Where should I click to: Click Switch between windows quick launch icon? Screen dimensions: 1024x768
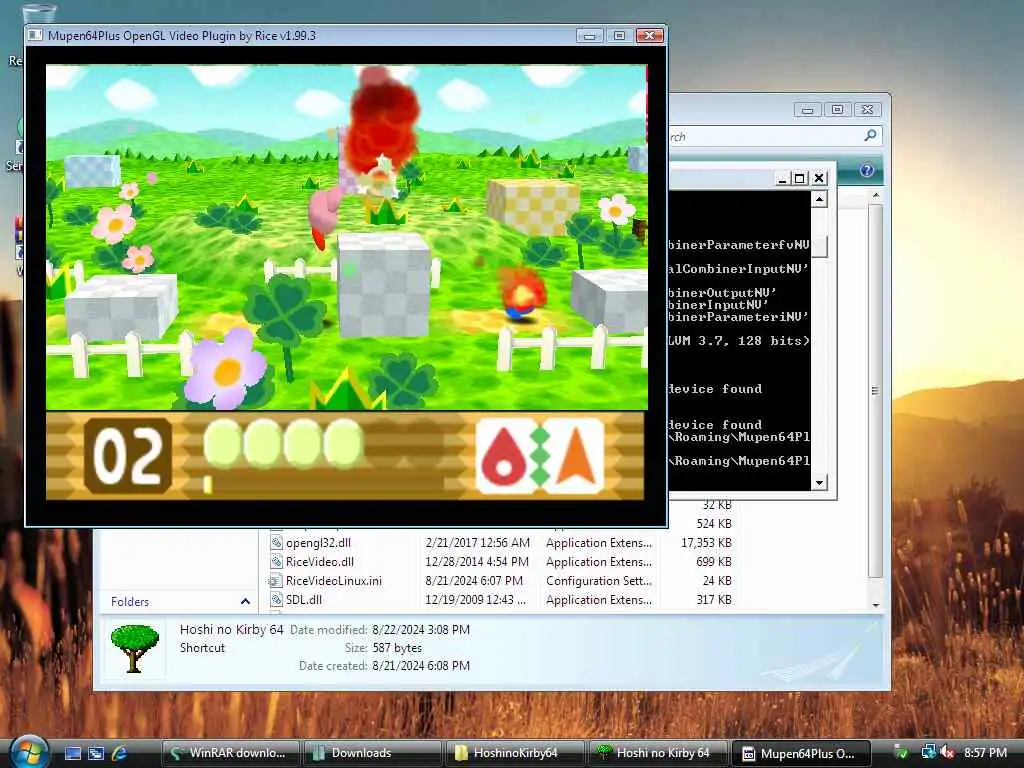(x=96, y=753)
